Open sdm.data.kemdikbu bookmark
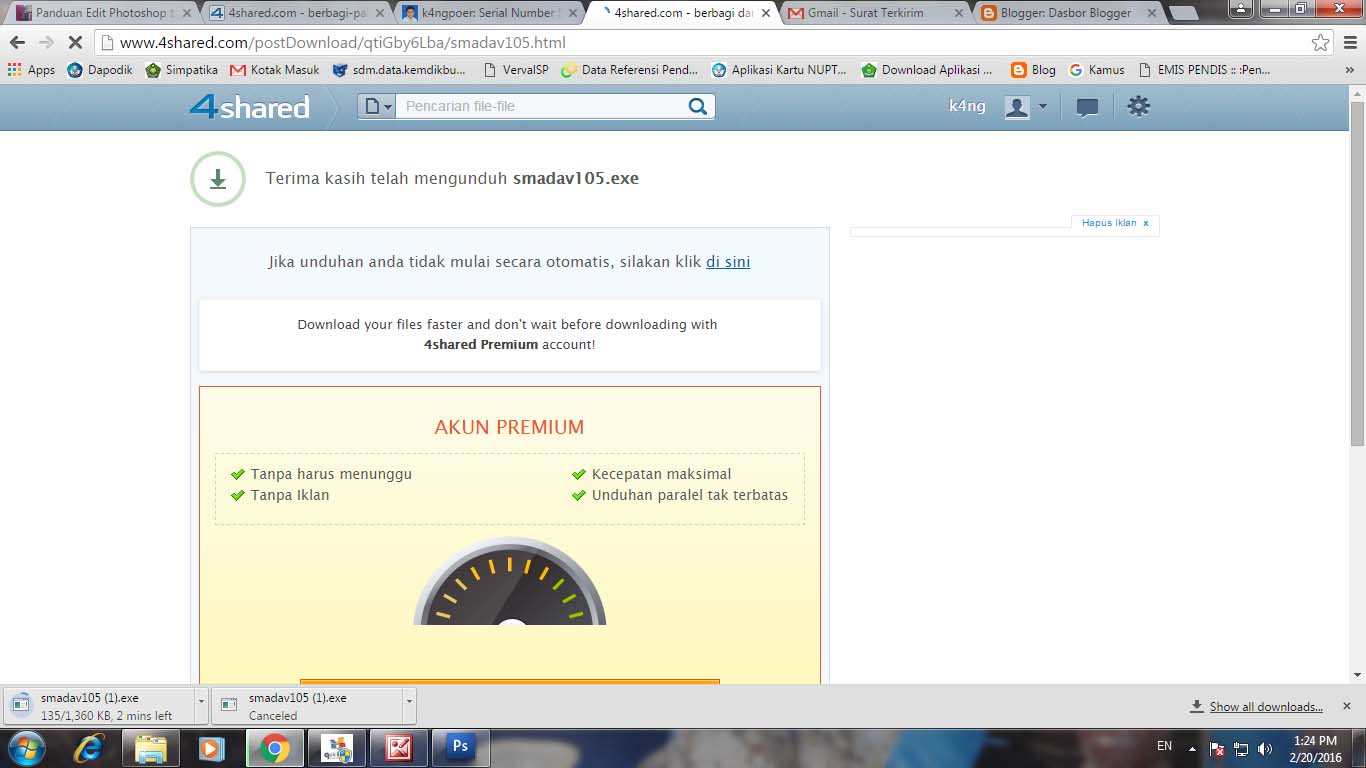 point(399,70)
